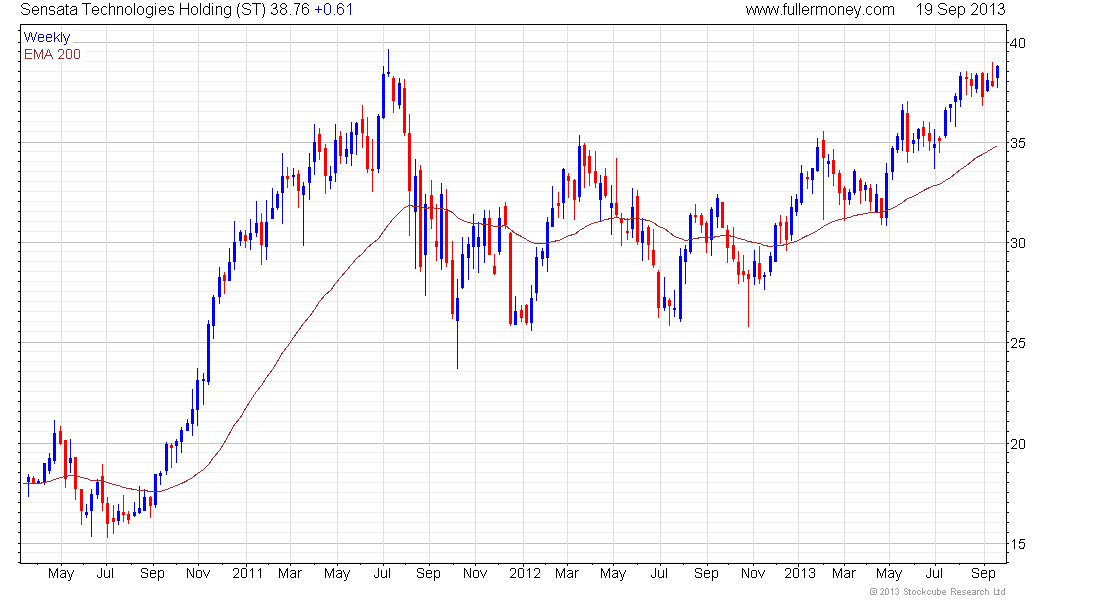Select the 'Weekly' legend label
Viewport: 1100px width, 600px height.
(47, 37)
